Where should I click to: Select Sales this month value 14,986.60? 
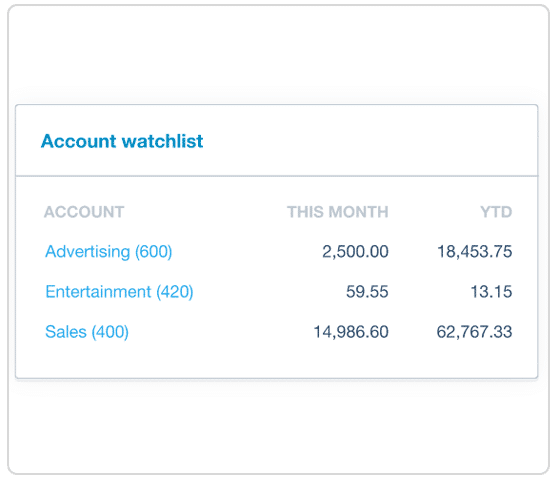pos(351,332)
